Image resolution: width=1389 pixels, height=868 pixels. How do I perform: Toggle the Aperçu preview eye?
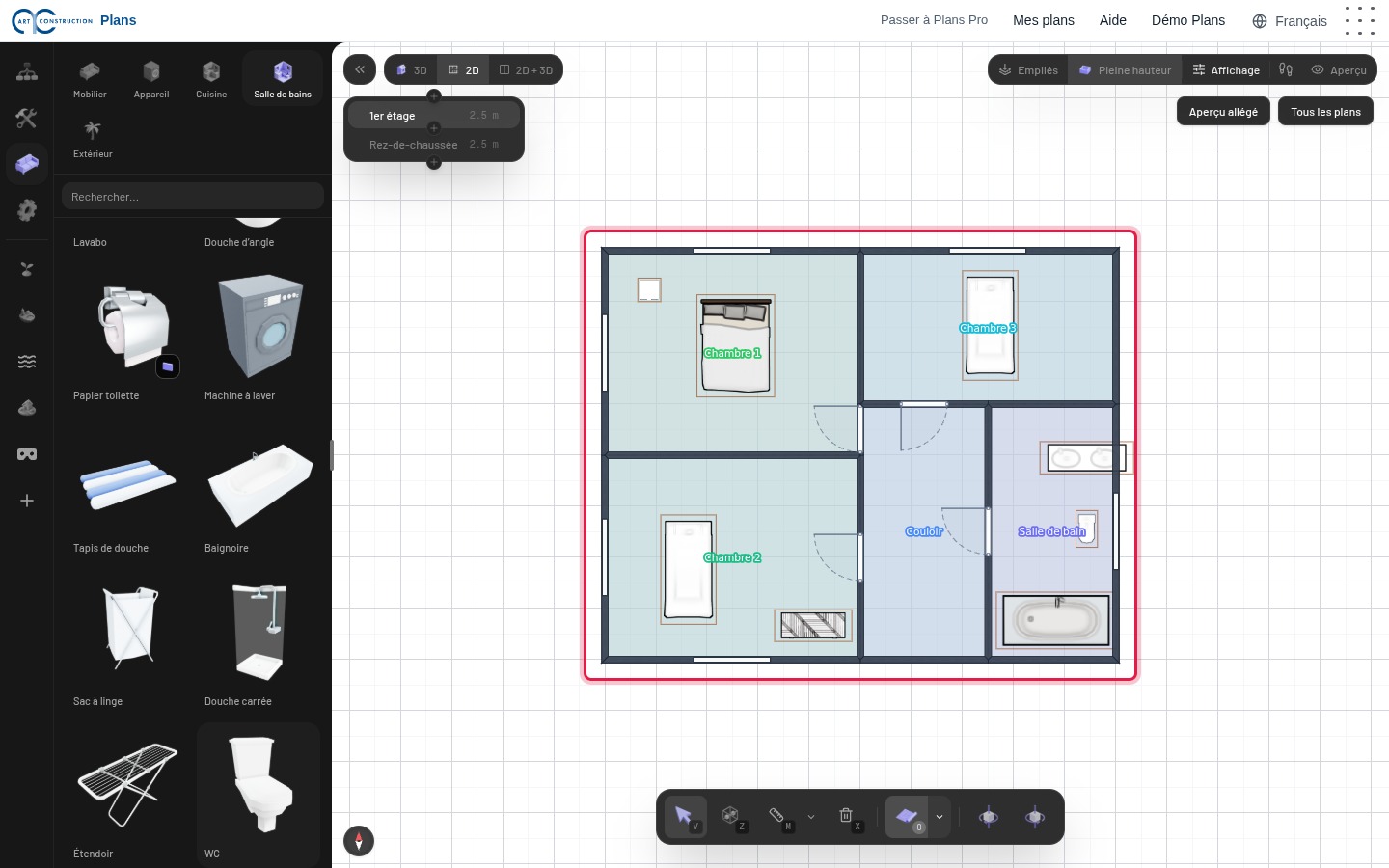(x=1339, y=69)
